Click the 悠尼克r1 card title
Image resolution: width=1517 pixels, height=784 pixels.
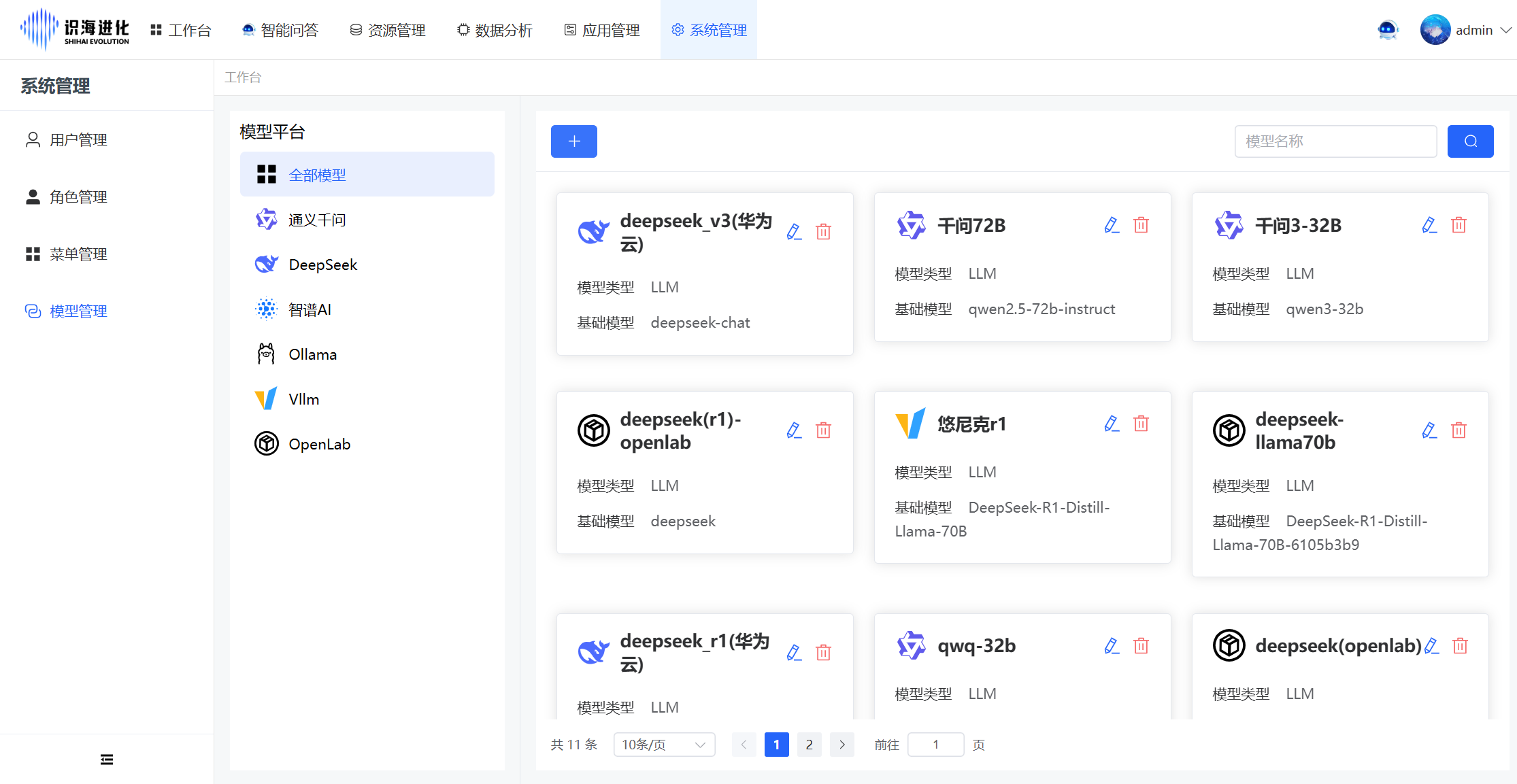tap(971, 424)
